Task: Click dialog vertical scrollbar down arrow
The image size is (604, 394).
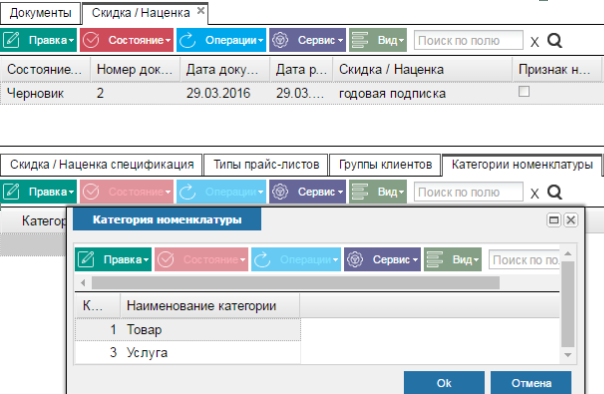Action: click(x=568, y=355)
